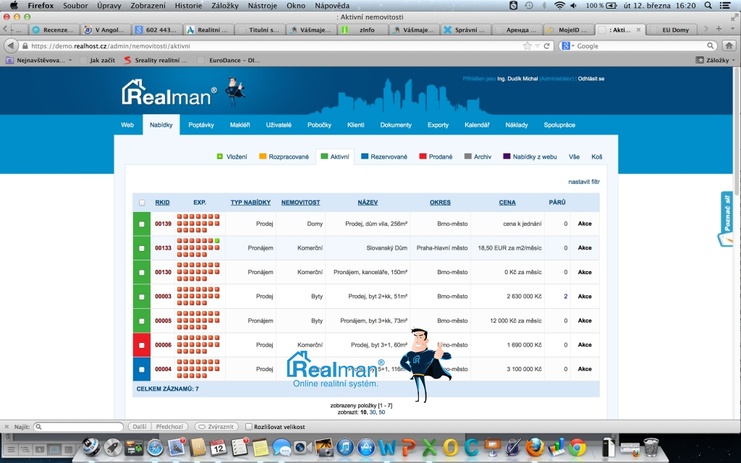Image resolution: width=741 pixels, height=463 pixels.
Task: Toggle the select-all checkbox in the table header
Action: (x=141, y=202)
